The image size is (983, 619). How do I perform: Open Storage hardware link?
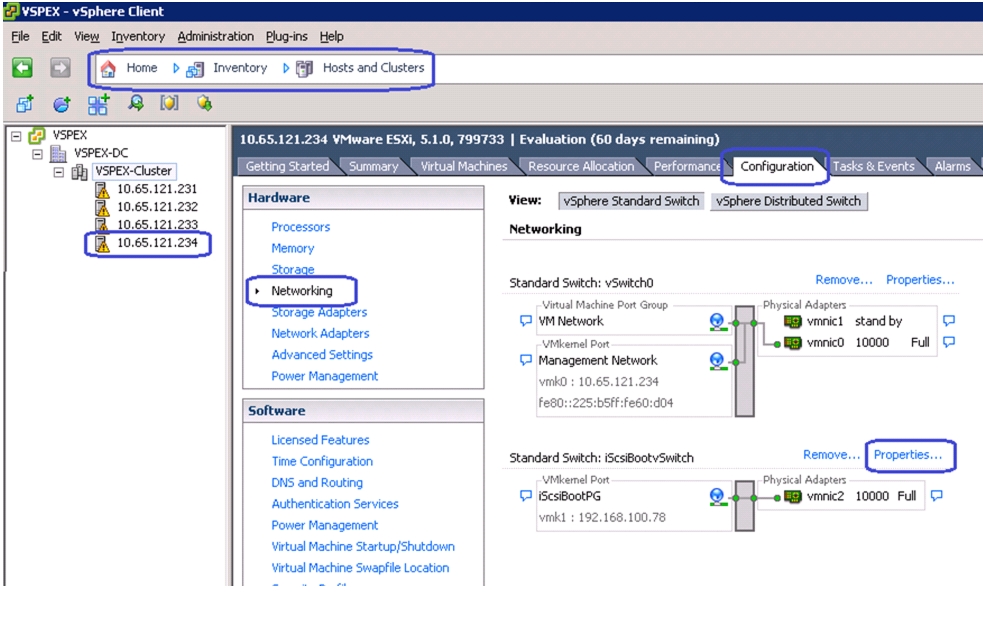(x=293, y=270)
